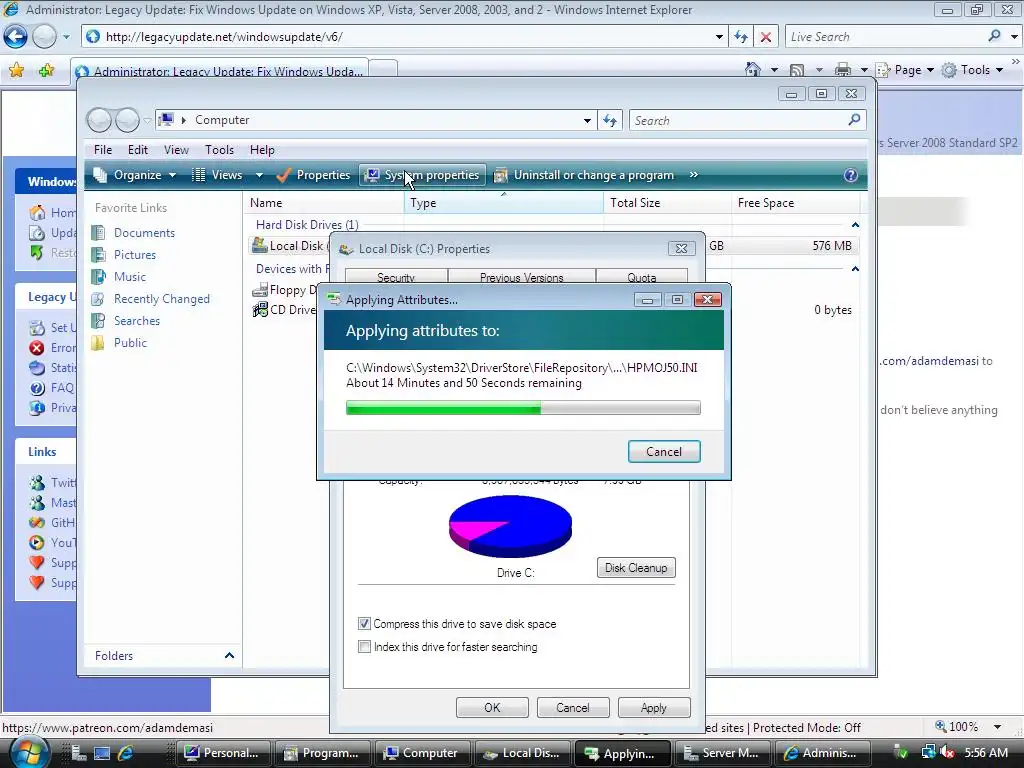Click the Explorer refresh icon
The image size is (1024, 768).
(x=610, y=120)
